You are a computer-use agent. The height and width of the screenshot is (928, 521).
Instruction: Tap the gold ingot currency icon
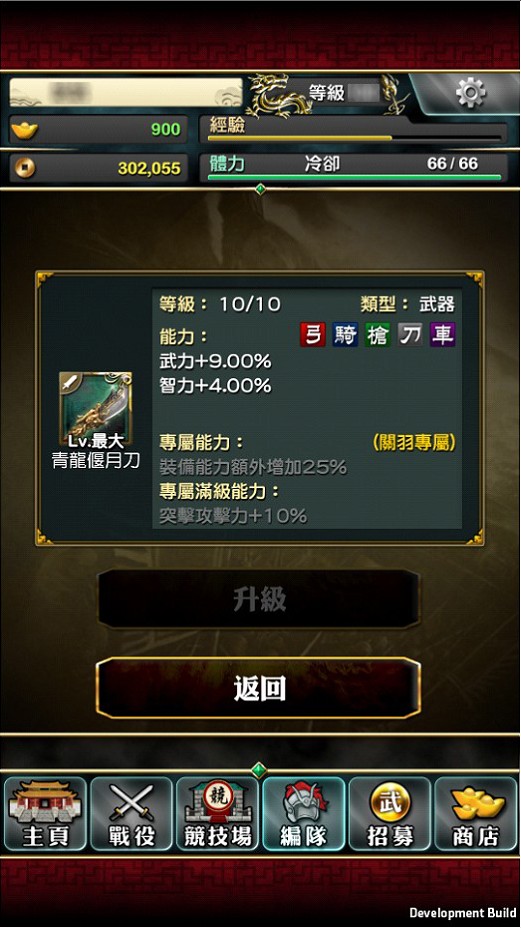[25, 130]
